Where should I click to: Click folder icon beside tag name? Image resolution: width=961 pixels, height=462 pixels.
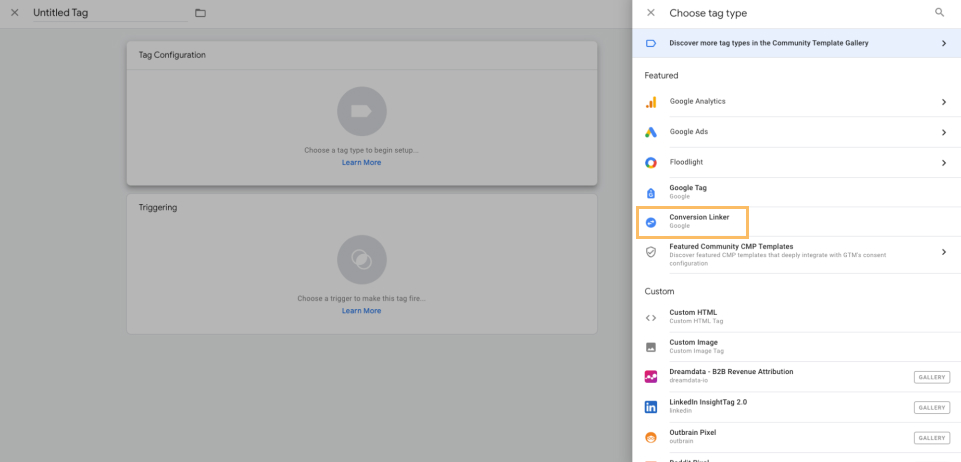pyautogui.click(x=200, y=13)
